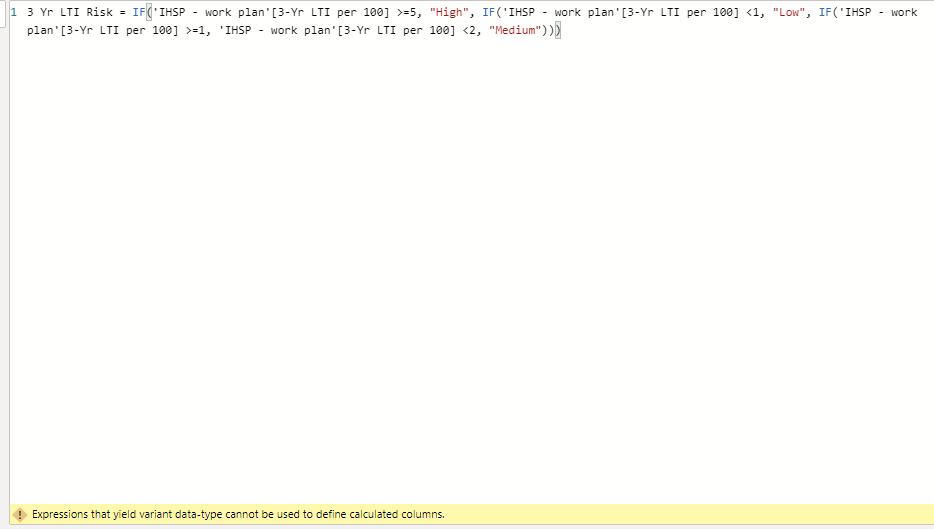Click the error message about variant data-type
Screen dimensions: 934x529
(x=238, y=514)
